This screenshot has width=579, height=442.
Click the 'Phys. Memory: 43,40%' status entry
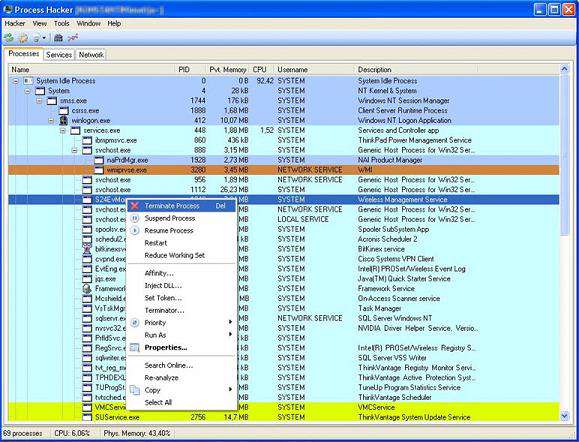pos(137,433)
